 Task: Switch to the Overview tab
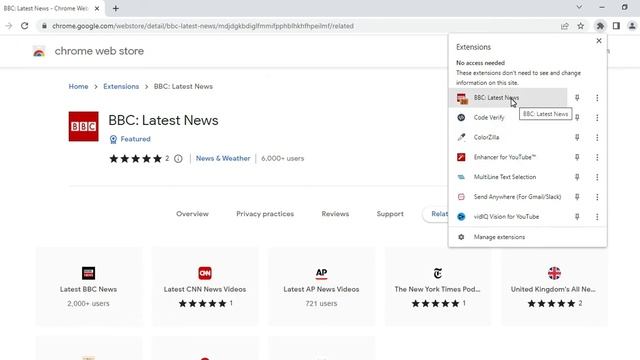point(192,214)
